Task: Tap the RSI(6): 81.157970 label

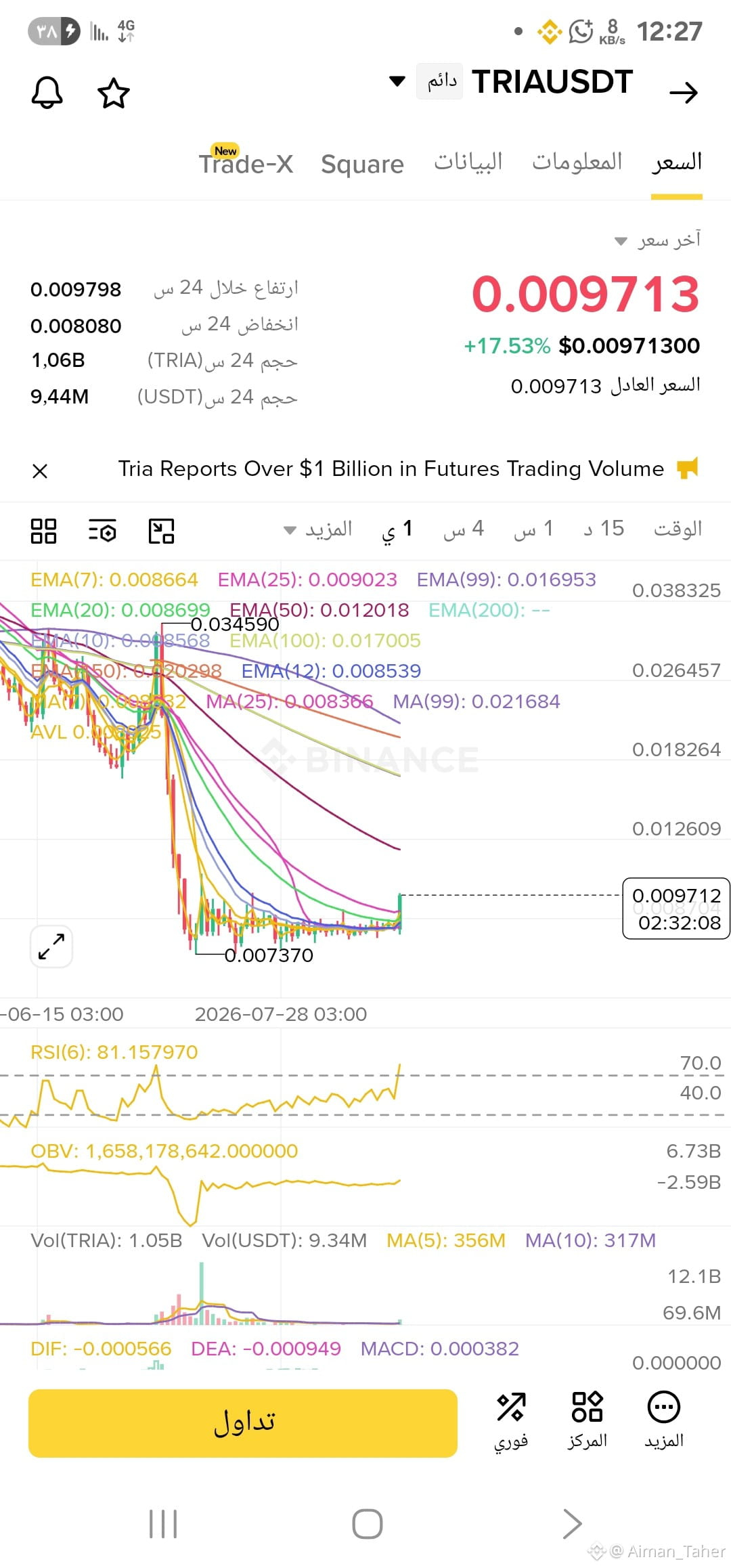Action: point(114,1052)
